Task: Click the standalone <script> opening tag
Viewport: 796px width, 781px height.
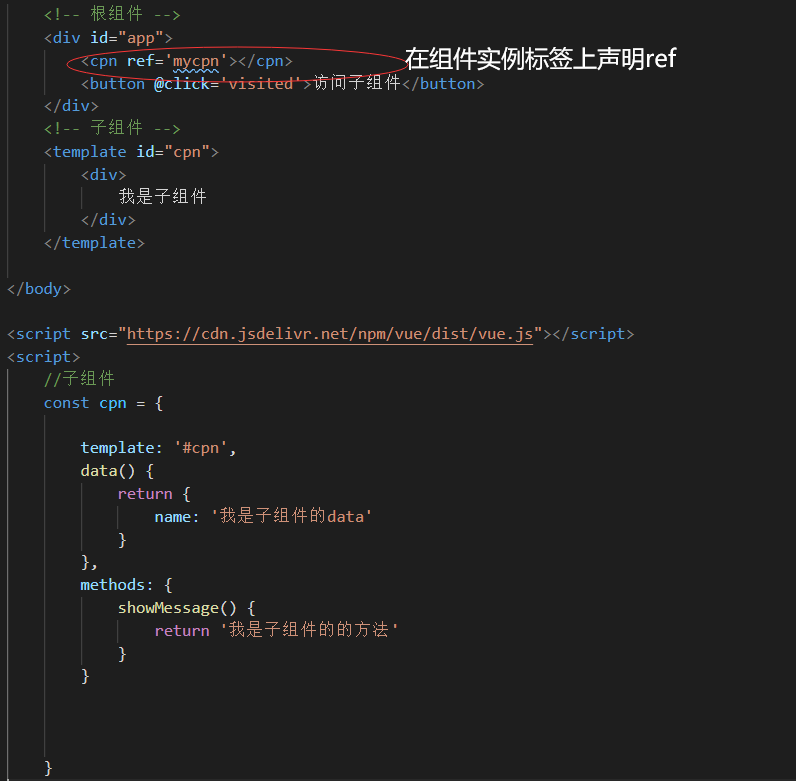Action: [44, 357]
